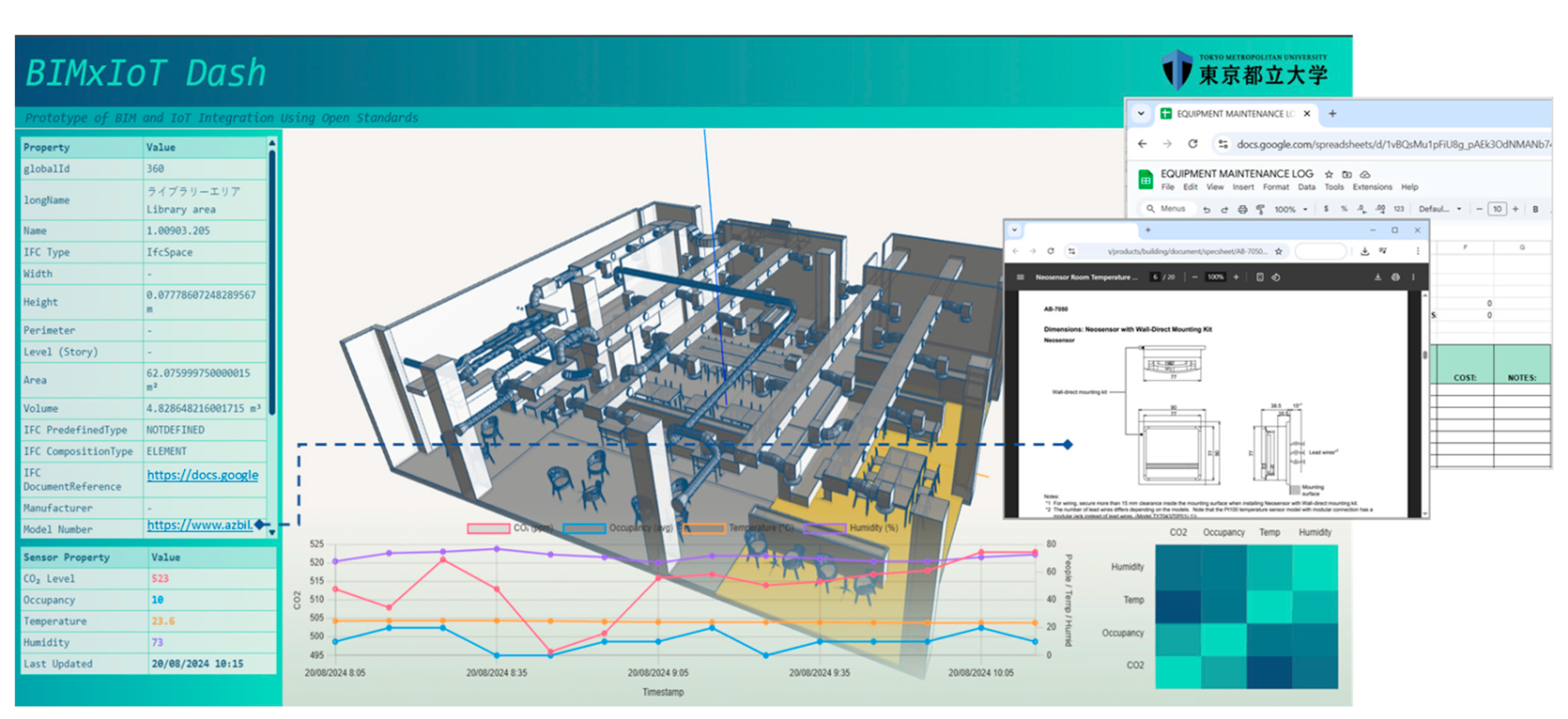
Task: Expand the tab search chevron in Sheets browser
Action: click(1141, 113)
